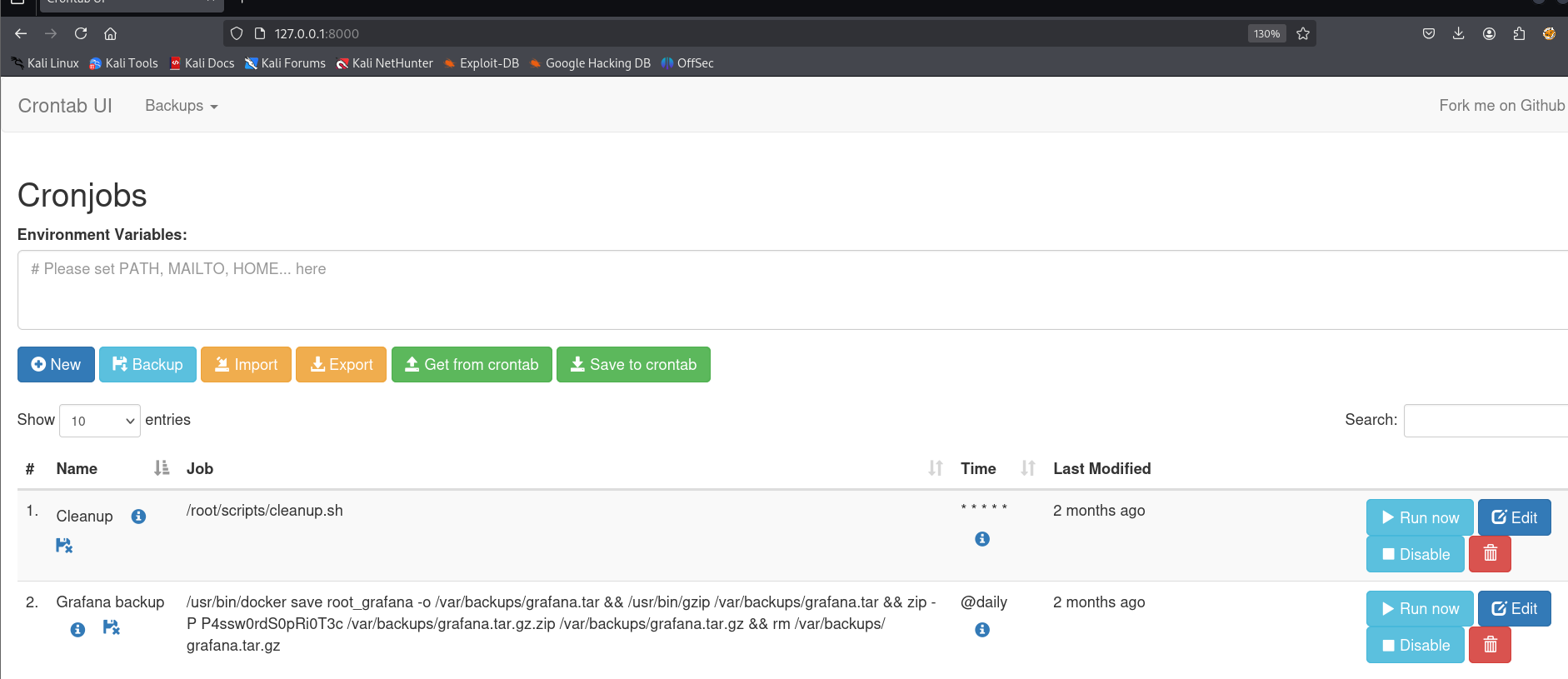Click the Last Modified column header

click(1101, 468)
